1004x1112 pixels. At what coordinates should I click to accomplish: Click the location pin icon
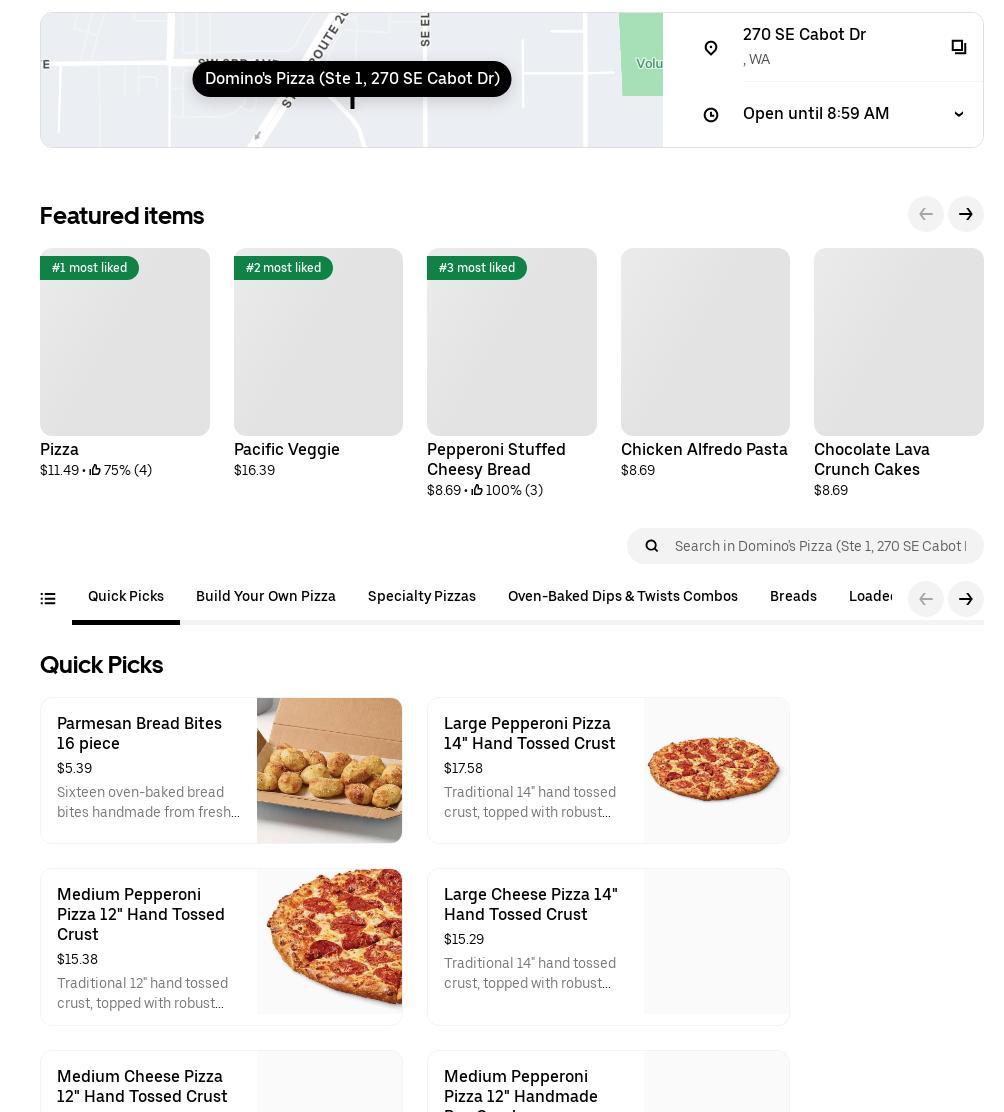pos(711,48)
